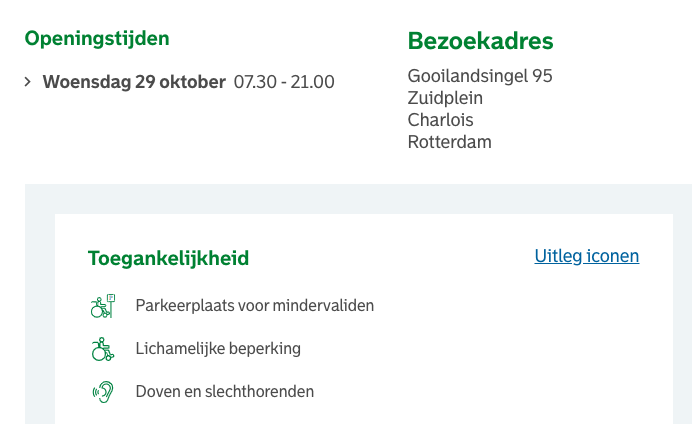Screen dimensions: 692x424
Task: Click the light grey panel margin
Action: click(x=40, y=300)
